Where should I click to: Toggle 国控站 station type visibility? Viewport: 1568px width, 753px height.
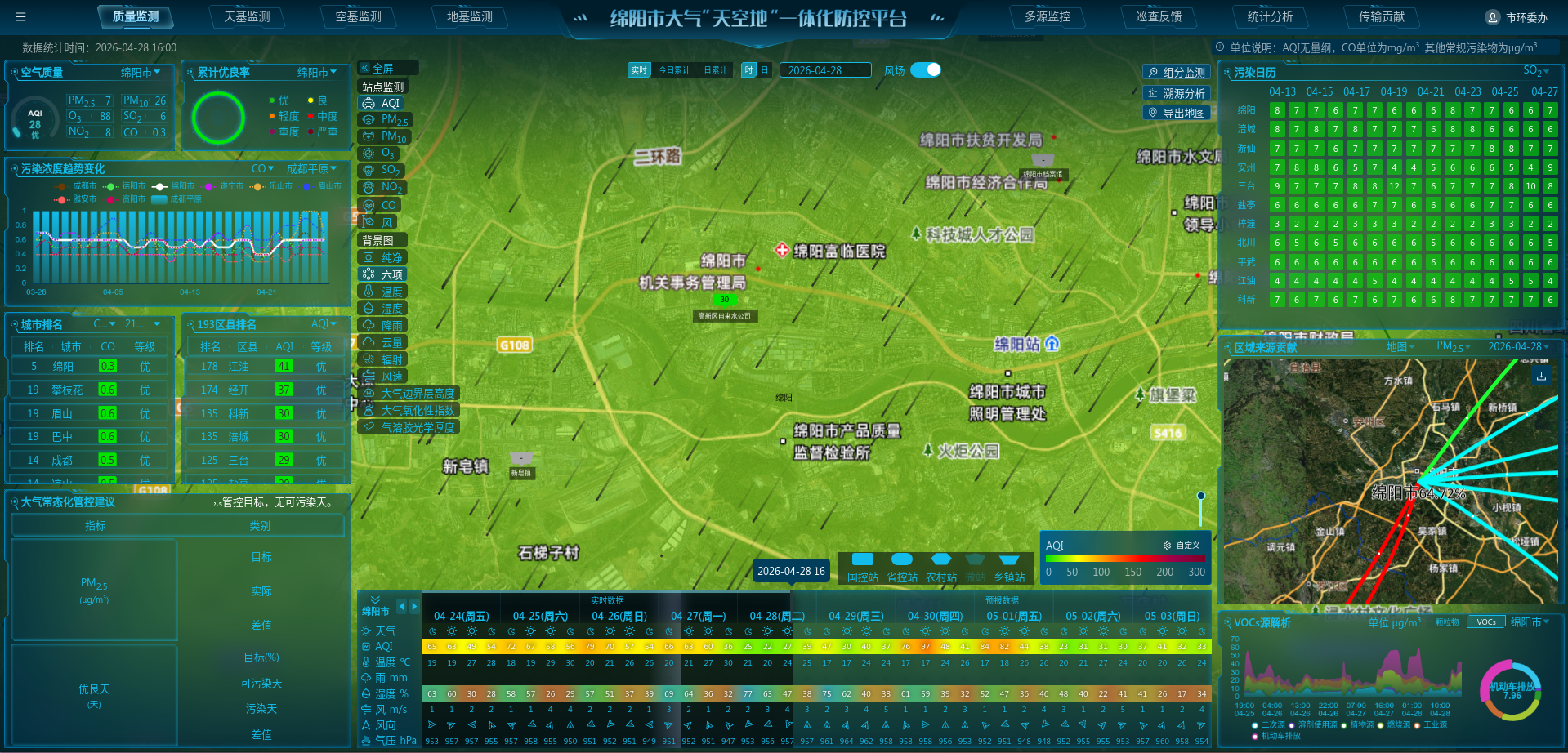(863, 560)
